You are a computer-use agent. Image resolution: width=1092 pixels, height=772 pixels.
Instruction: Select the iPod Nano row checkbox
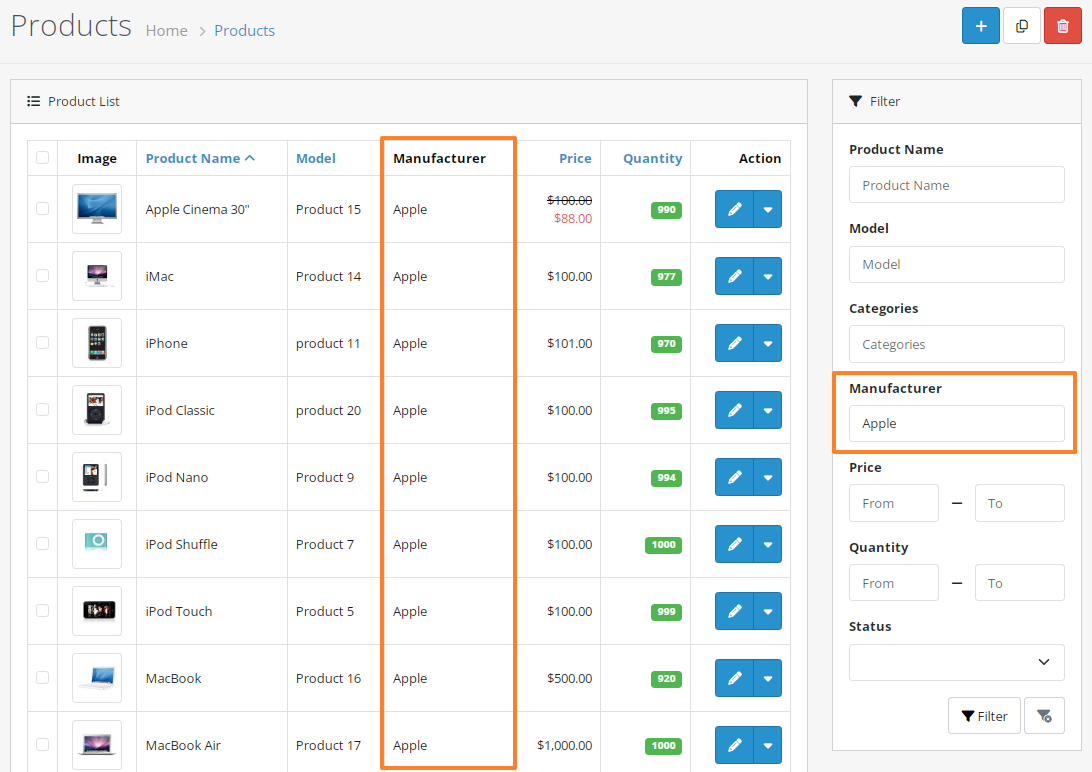[42, 476]
